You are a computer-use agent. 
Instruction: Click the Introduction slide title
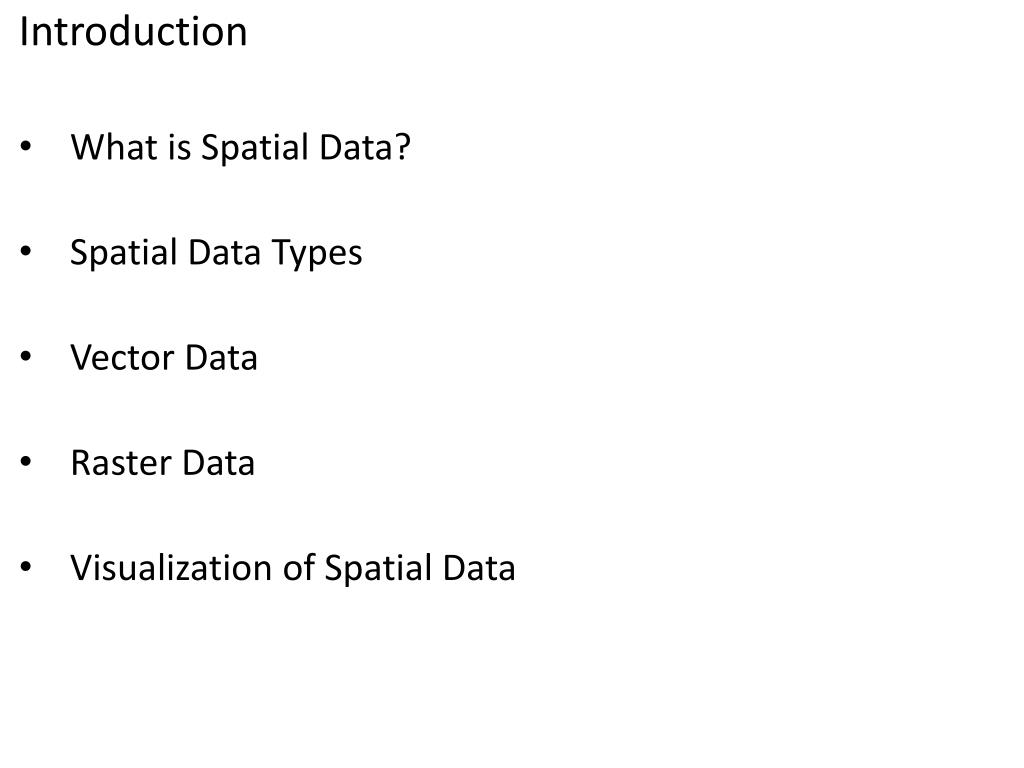click(x=133, y=32)
